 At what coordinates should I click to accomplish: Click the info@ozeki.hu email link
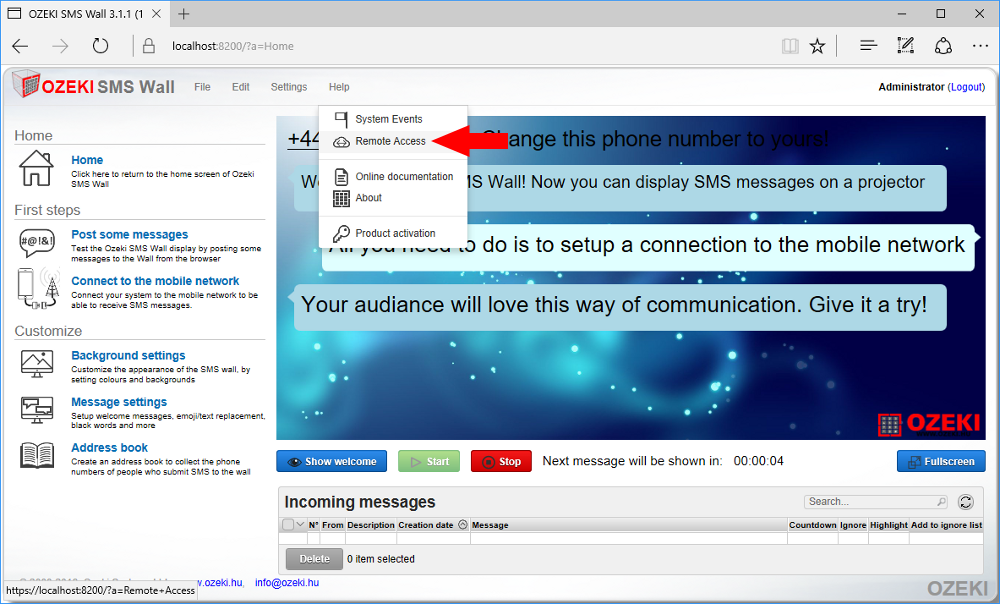287,582
